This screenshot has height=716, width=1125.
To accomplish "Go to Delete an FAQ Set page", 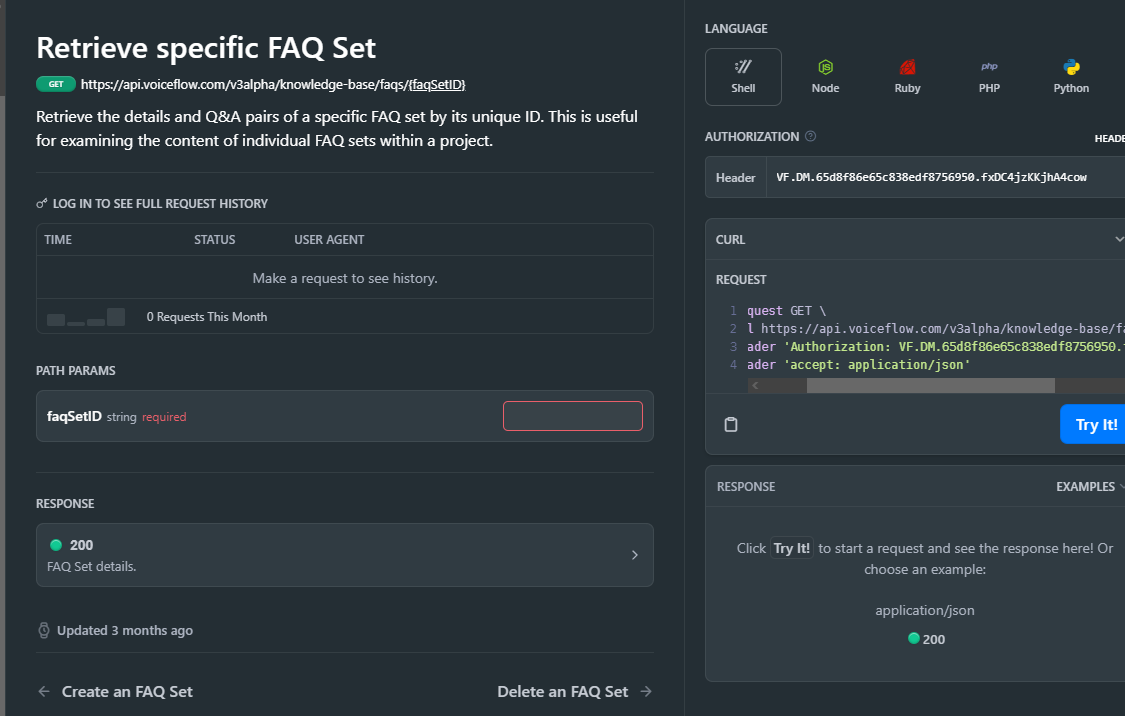I will click(x=562, y=692).
